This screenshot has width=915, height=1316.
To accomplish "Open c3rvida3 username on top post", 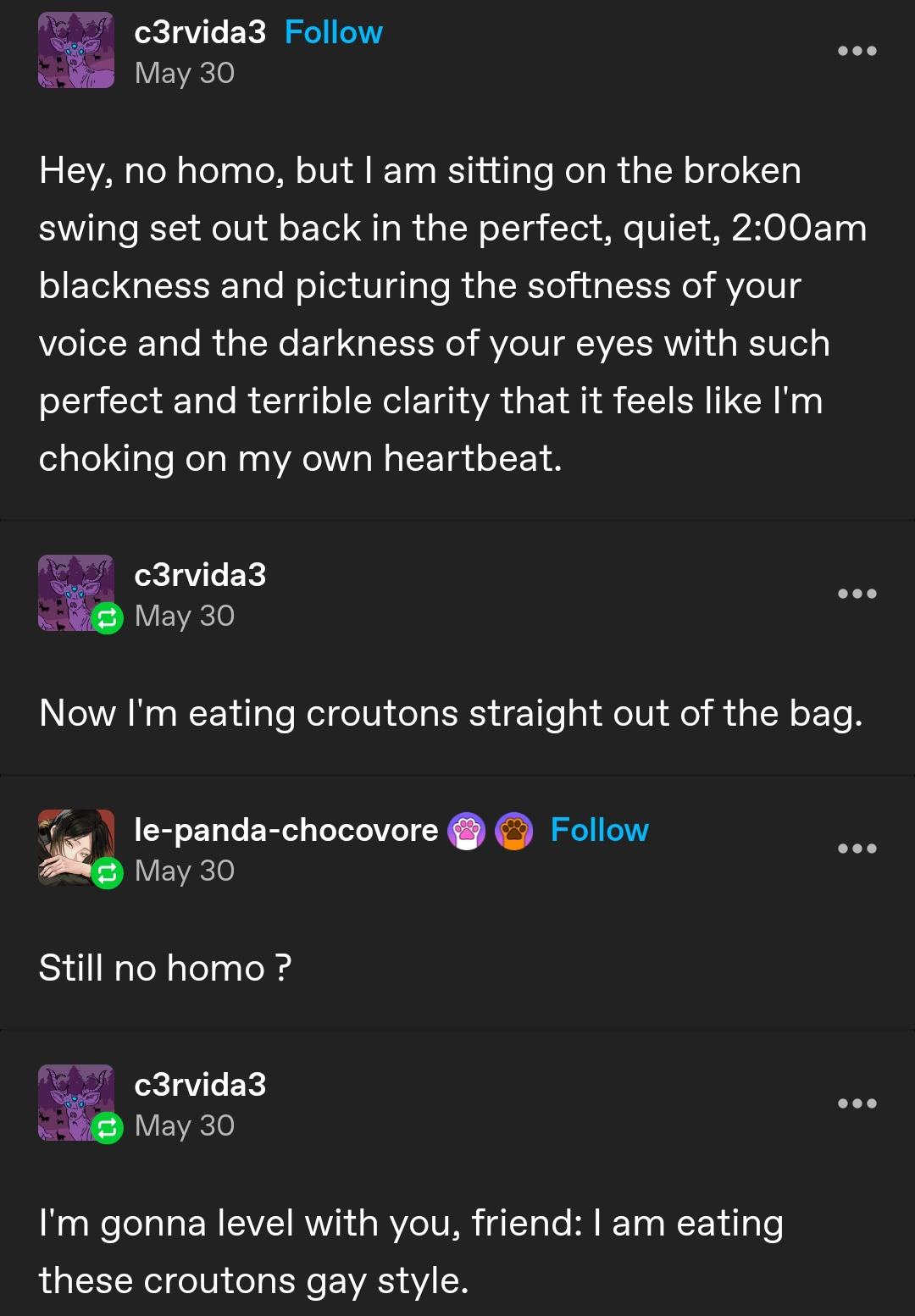I will click(x=200, y=32).
